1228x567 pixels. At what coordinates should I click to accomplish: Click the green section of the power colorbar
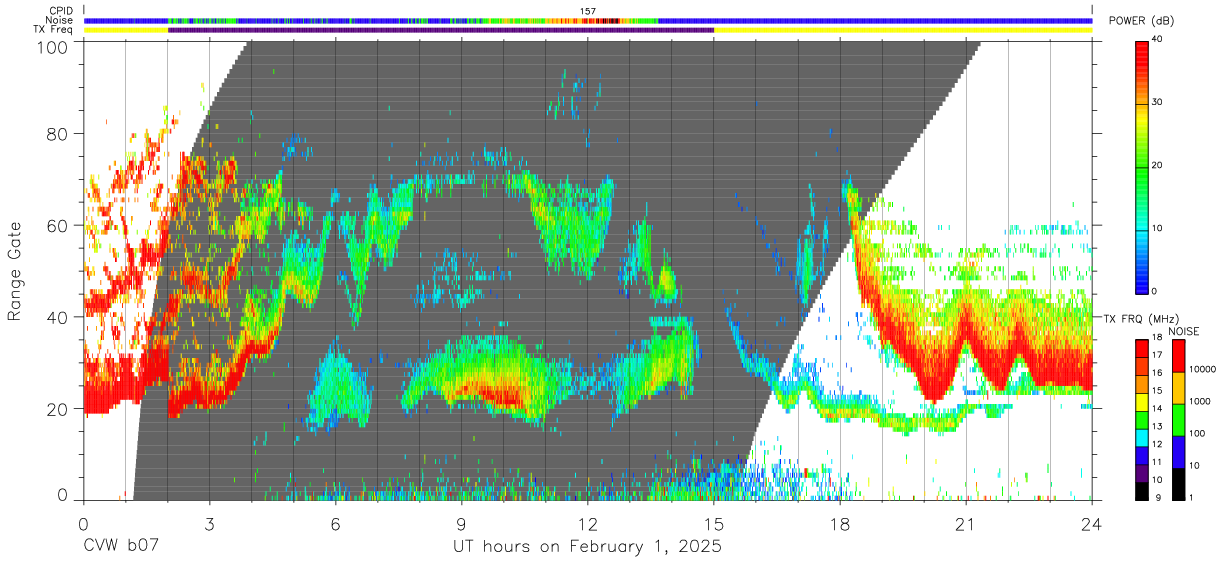pyautogui.click(x=1142, y=175)
